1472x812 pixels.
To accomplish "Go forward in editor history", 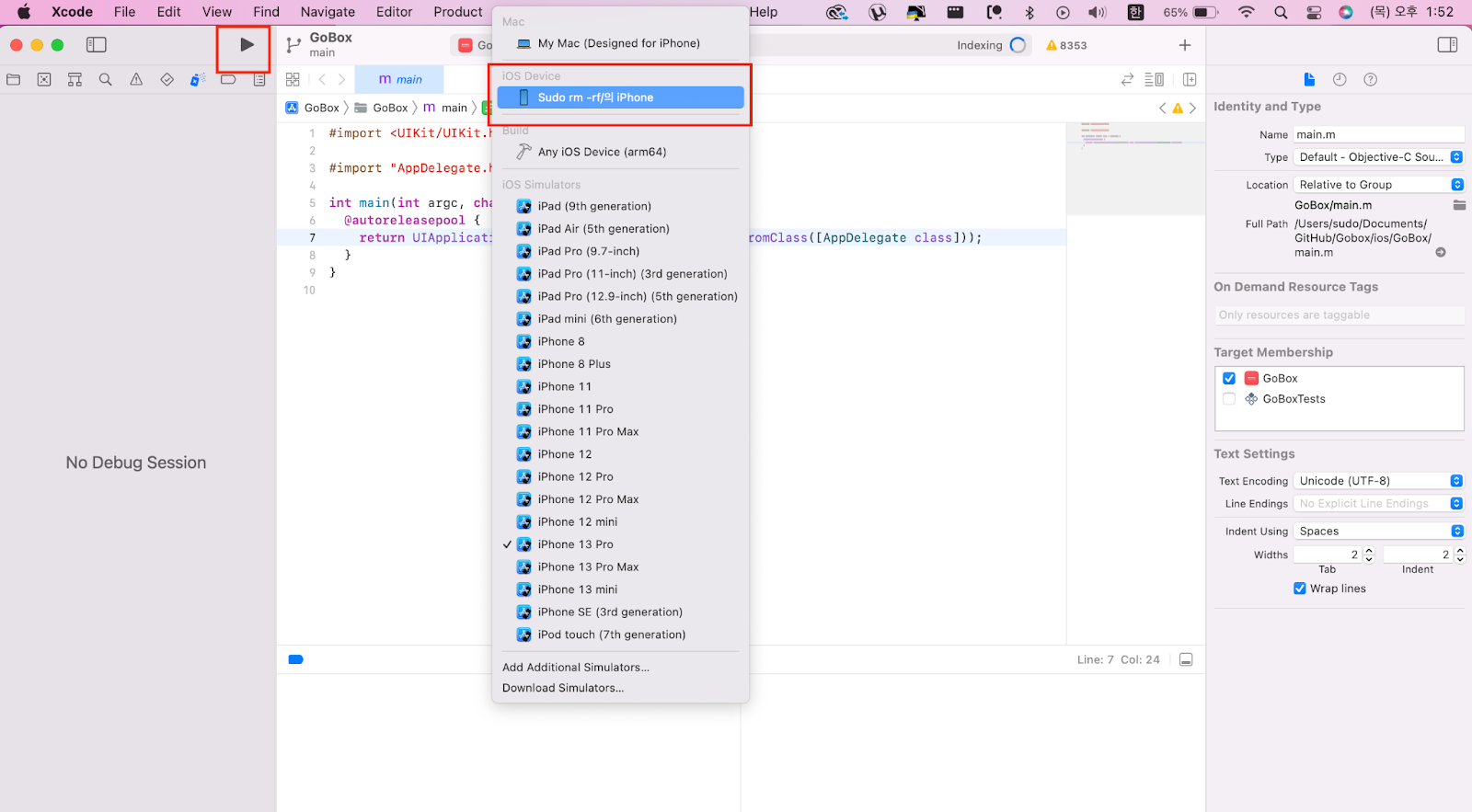I will tap(341, 80).
